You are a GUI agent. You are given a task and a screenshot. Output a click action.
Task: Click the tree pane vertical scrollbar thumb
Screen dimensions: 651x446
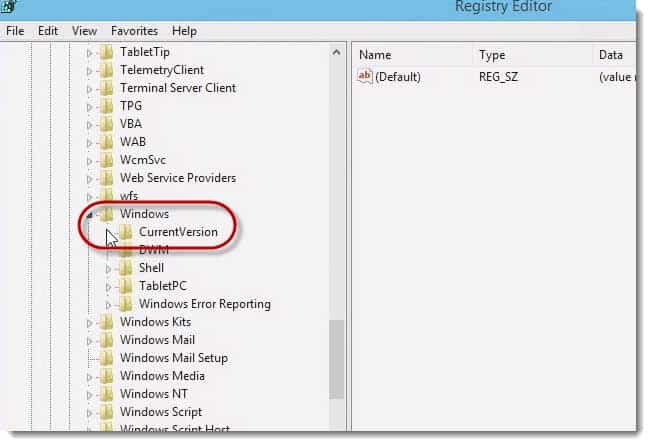click(x=337, y=360)
